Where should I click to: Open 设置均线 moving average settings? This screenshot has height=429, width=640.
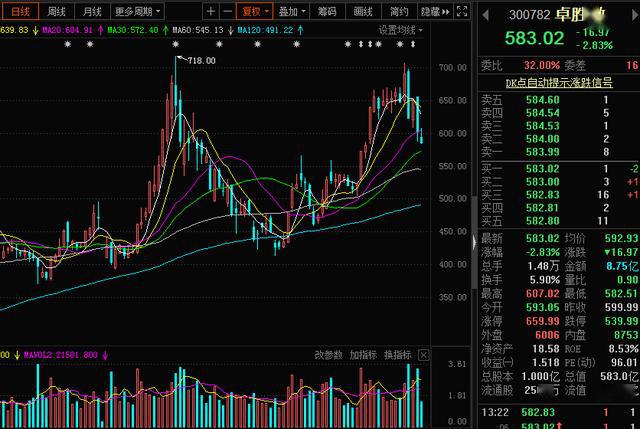click(400, 30)
